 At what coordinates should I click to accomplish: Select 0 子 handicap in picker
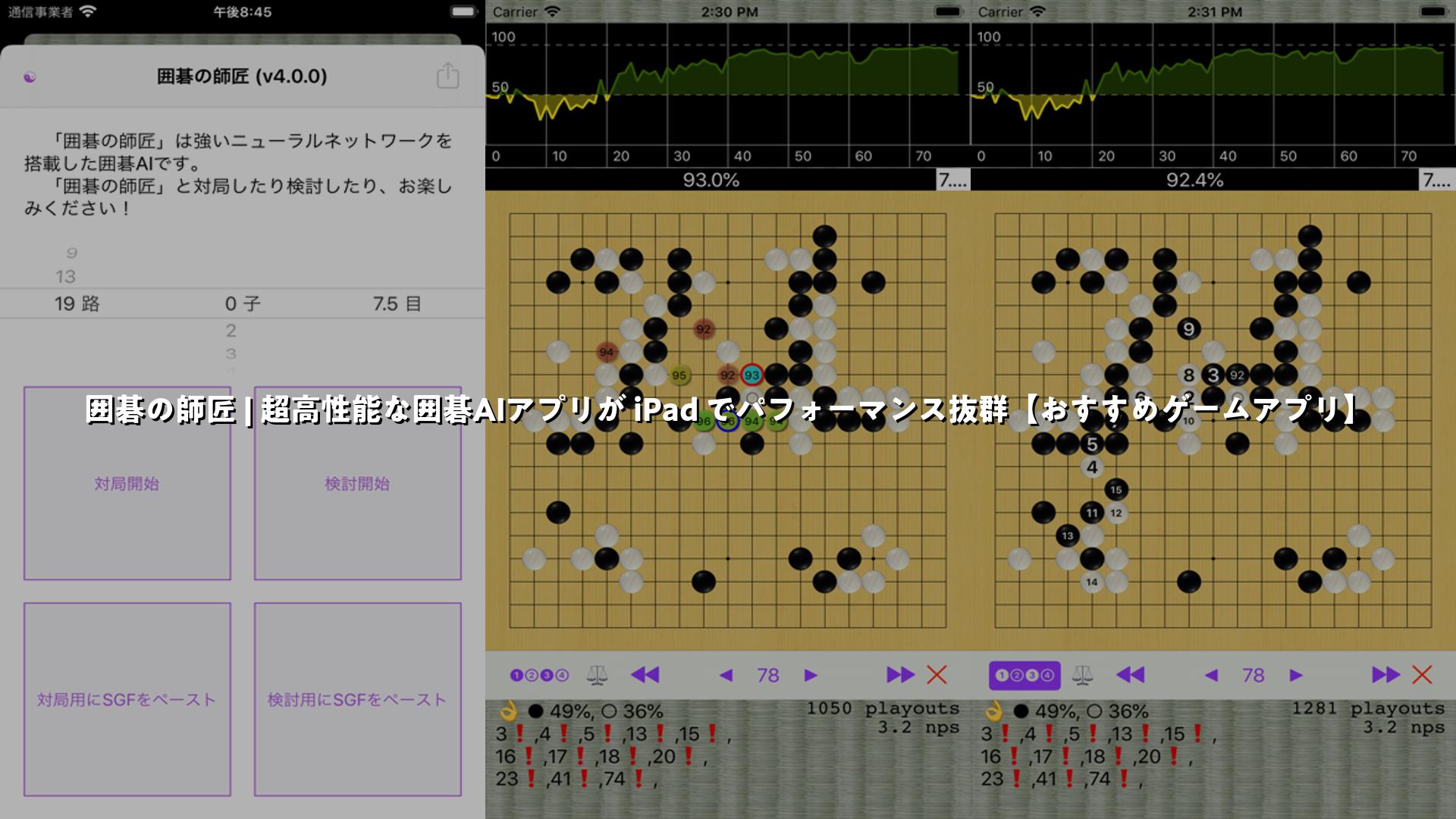tap(243, 304)
